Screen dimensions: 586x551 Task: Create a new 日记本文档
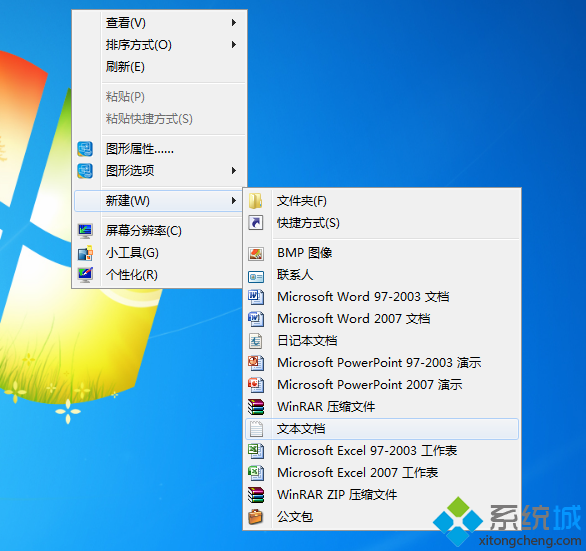(x=382, y=341)
